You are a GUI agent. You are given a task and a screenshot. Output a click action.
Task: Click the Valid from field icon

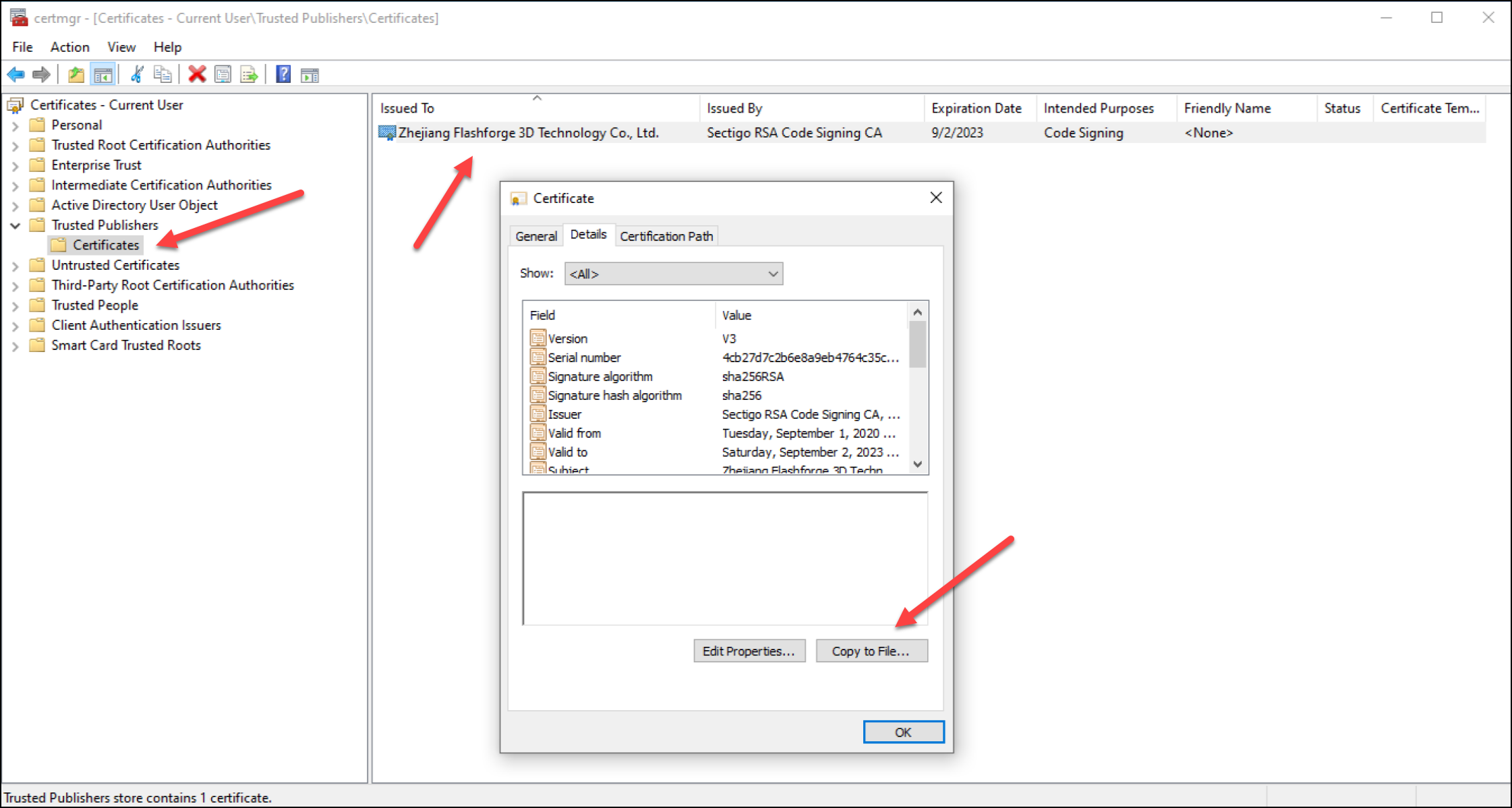coord(537,432)
